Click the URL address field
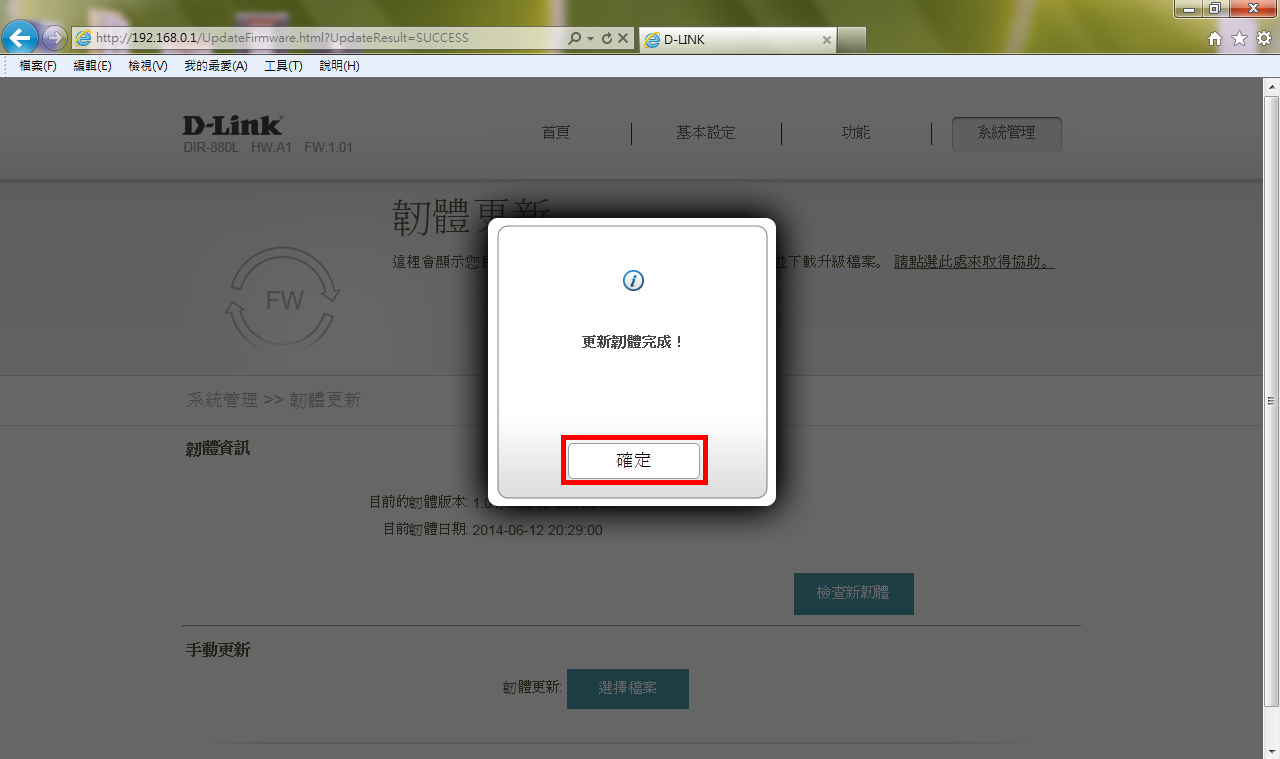This screenshot has height=759, width=1280. [x=320, y=38]
